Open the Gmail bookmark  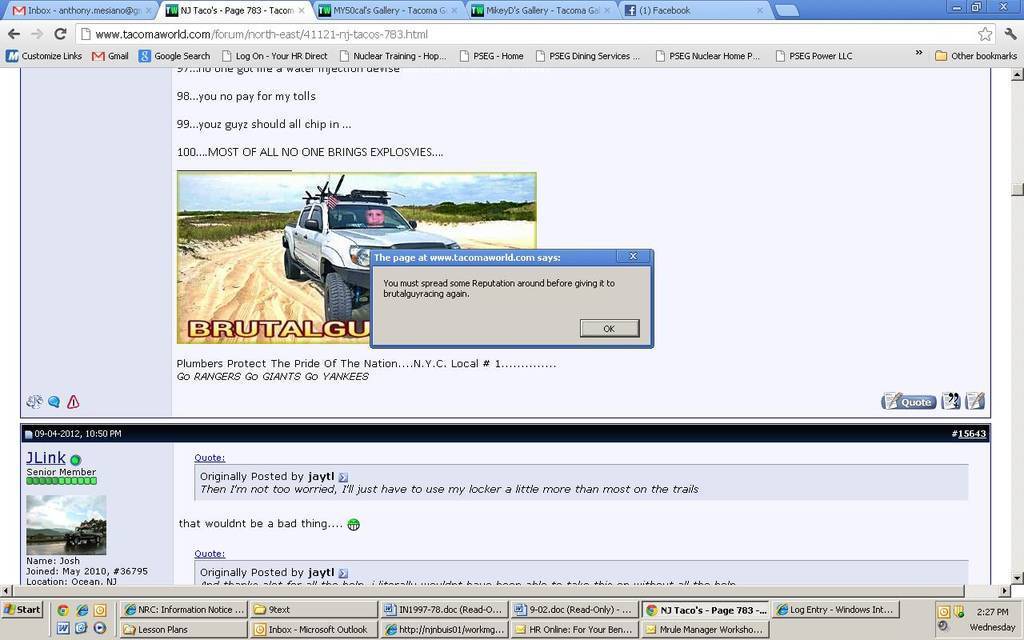(x=110, y=56)
